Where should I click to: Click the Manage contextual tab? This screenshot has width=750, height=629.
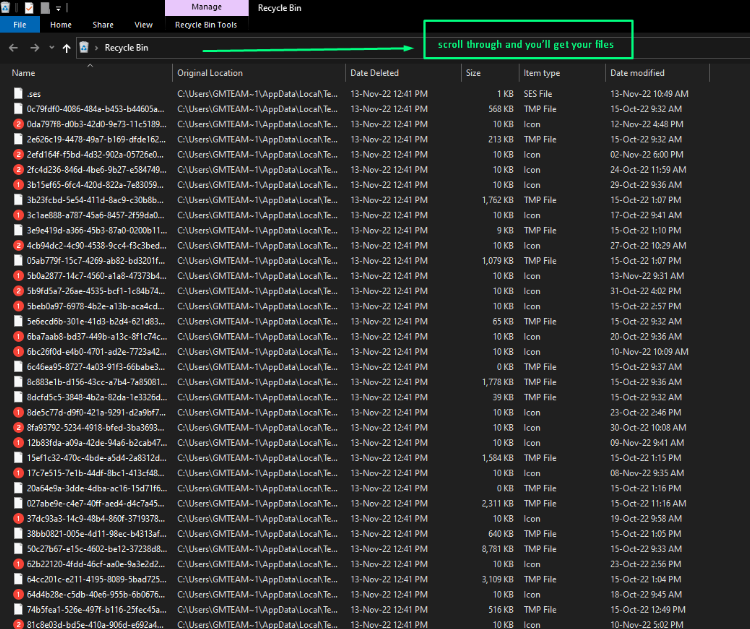coord(207,7)
